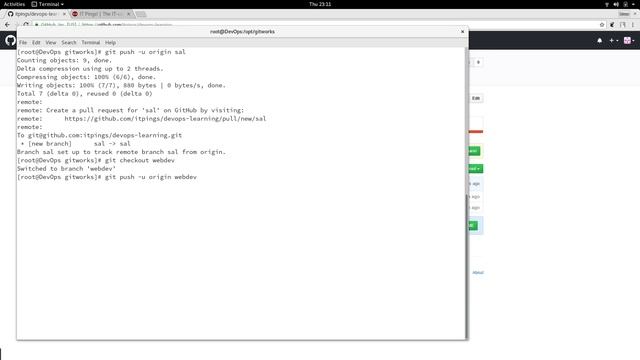Viewport: 640px width, 360px height.
Task: Click the network status icon in top bar
Action: coord(607,4)
